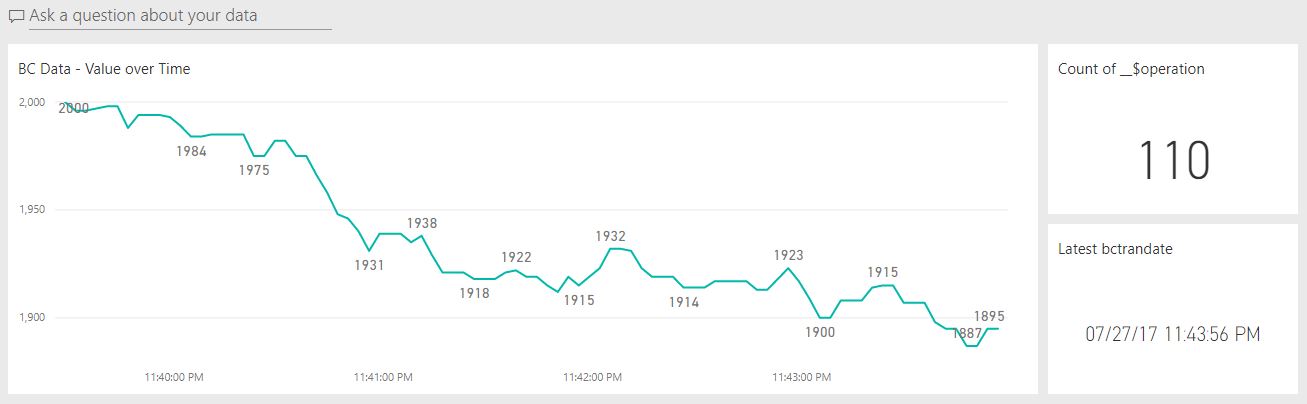Select the 1938 peak data label

[421, 223]
